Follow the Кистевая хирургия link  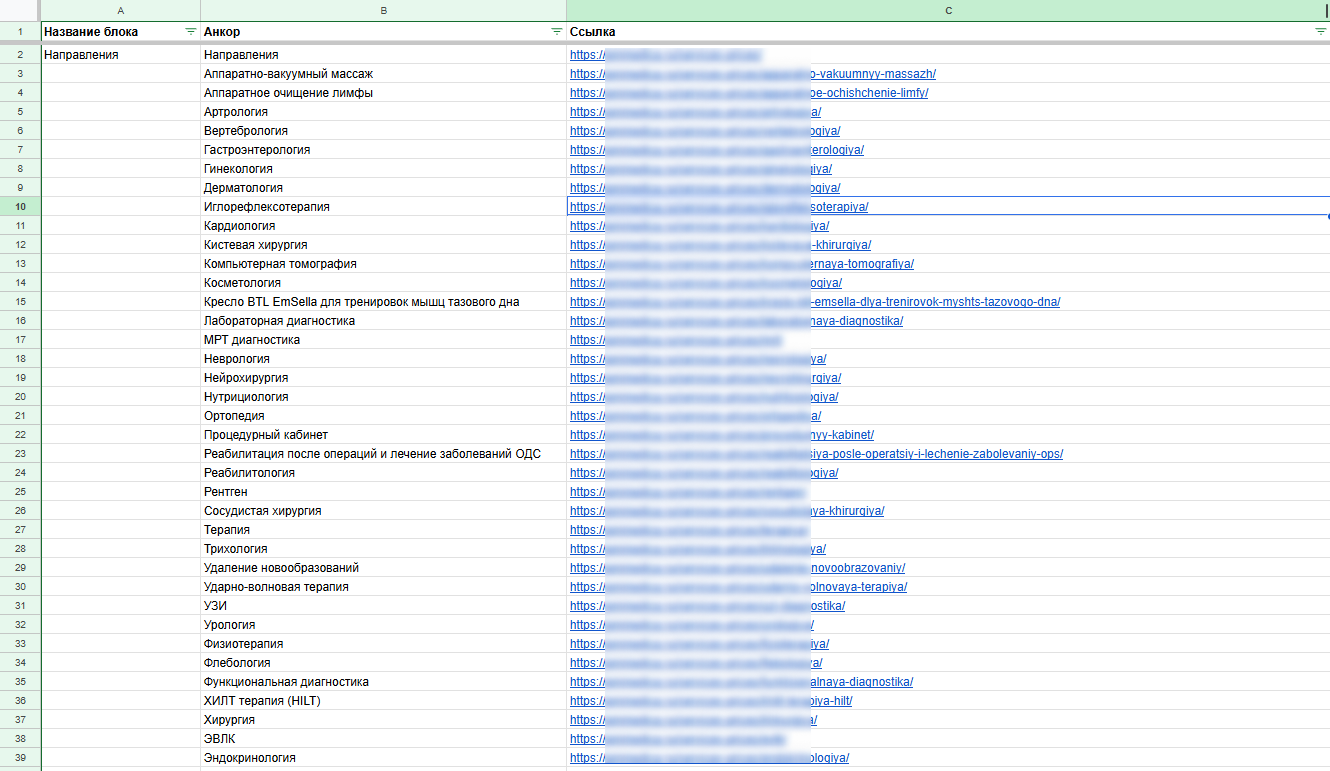click(720, 245)
